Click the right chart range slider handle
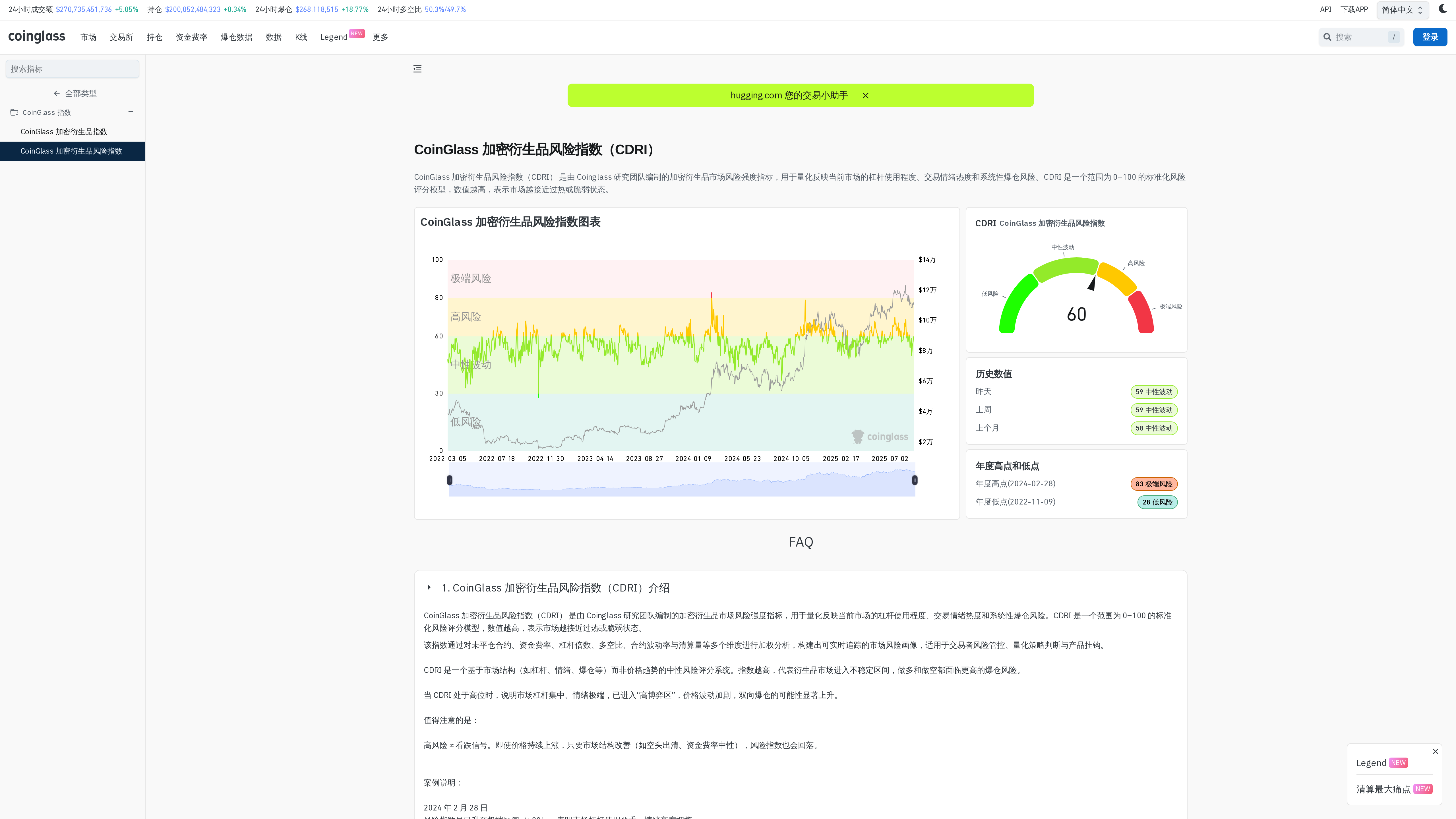 [915, 480]
